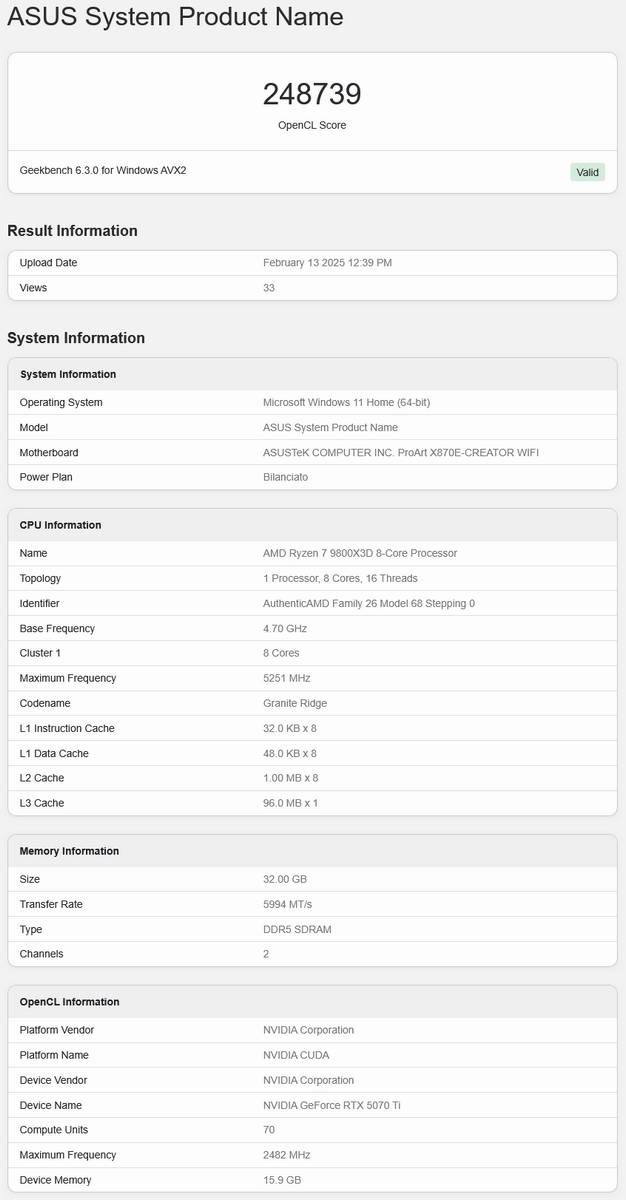Click the 'OpenCL Score' label

pyautogui.click(x=312, y=125)
